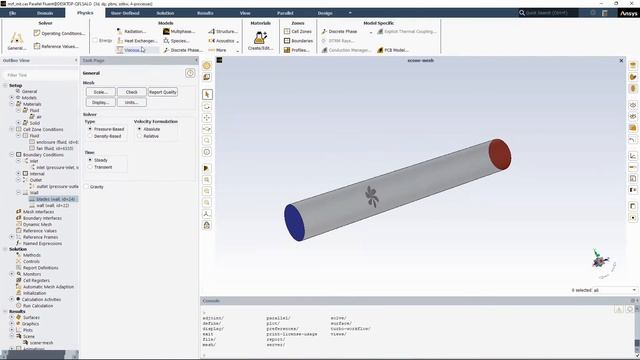The image size is (640, 360).
Task: Switch to the Solution ribbon tab
Action: [165, 13]
